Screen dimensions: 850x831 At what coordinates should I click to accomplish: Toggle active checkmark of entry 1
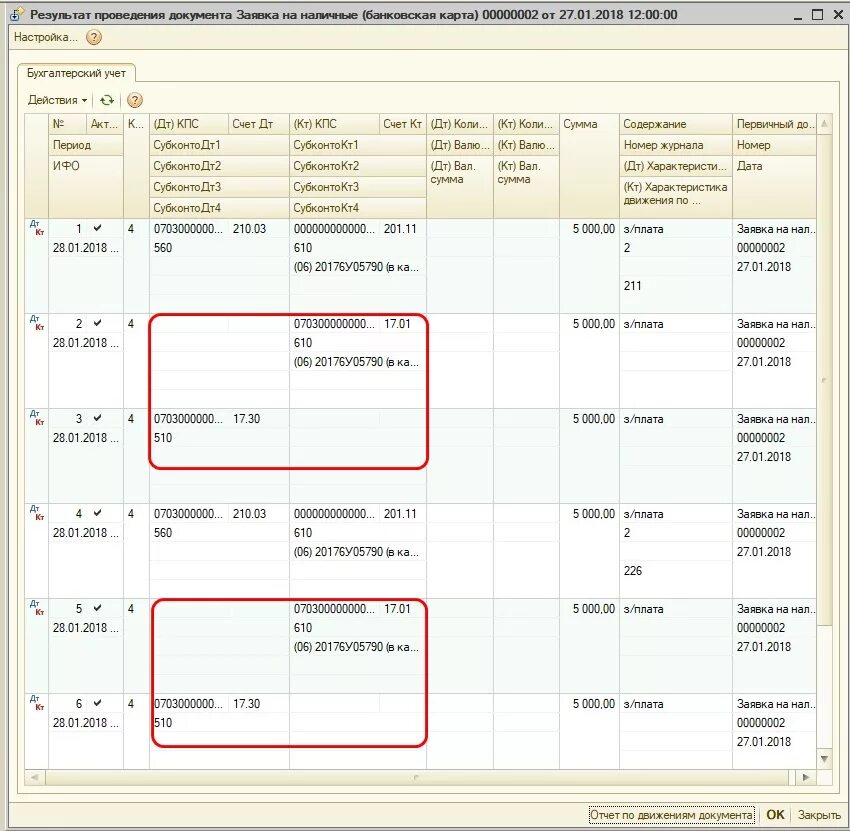[x=98, y=228]
